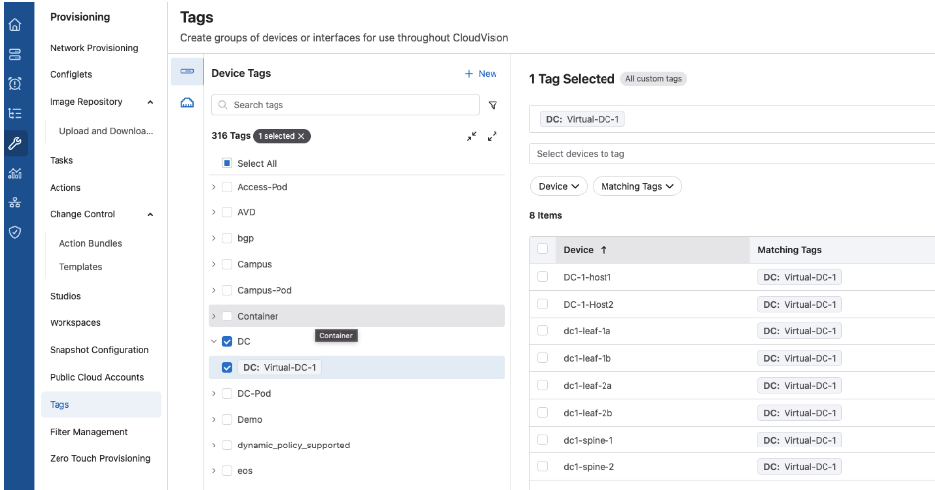Collapse the Image Repository menu section
The height and width of the screenshot is (490, 935).
pos(150,103)
